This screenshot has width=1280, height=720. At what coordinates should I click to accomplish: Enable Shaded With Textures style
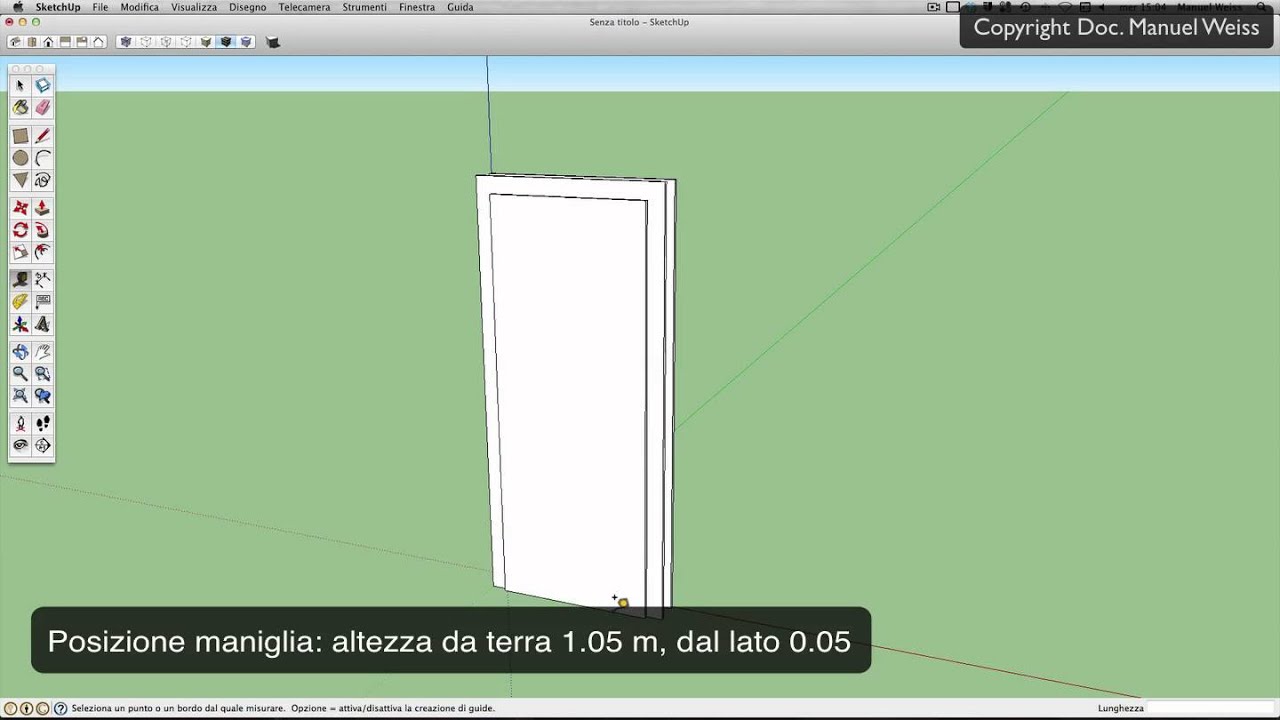(226, 42)
